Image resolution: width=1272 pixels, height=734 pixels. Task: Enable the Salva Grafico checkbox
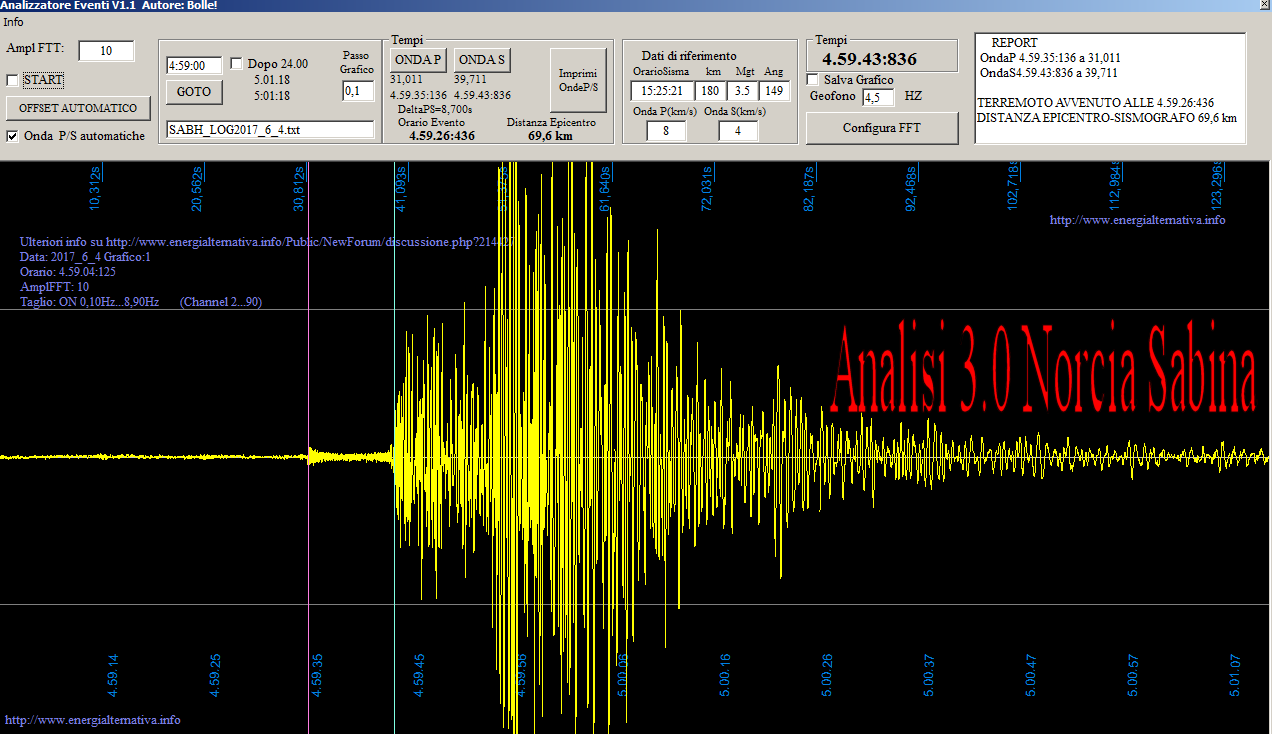(813, 80)
